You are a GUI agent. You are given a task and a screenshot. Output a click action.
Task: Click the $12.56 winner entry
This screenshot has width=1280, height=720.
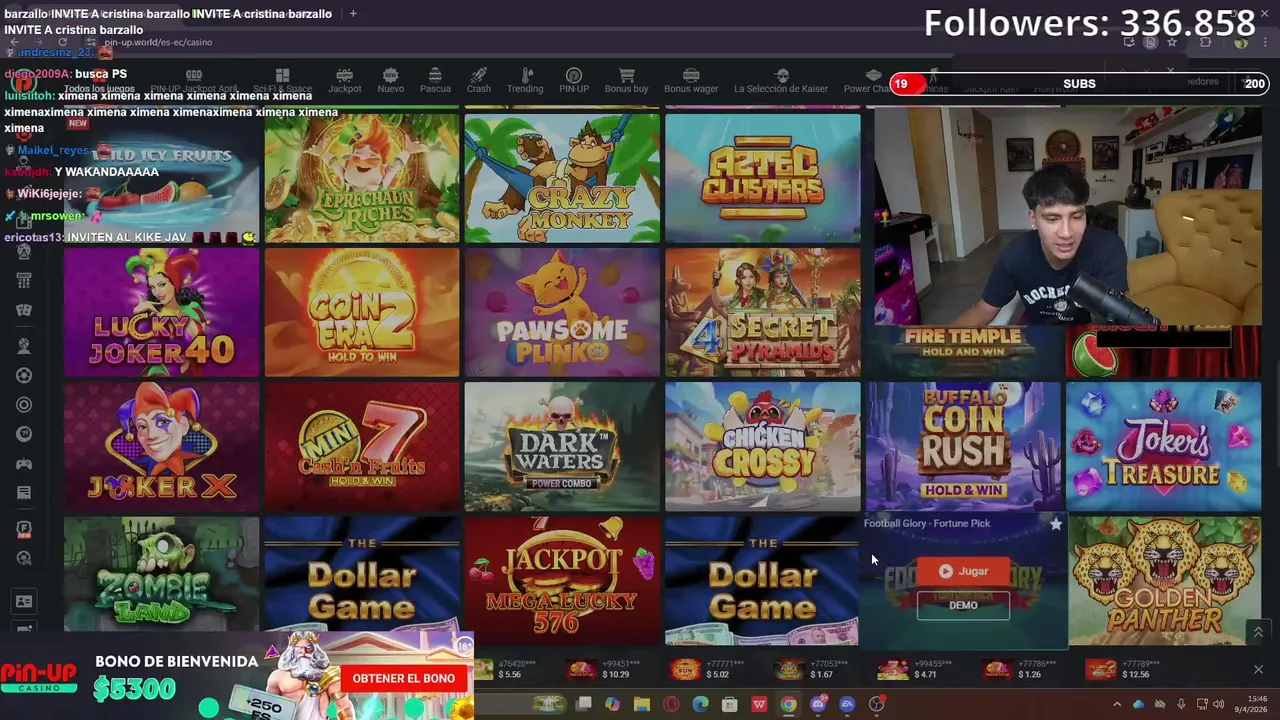click(x=1121, y=669)
